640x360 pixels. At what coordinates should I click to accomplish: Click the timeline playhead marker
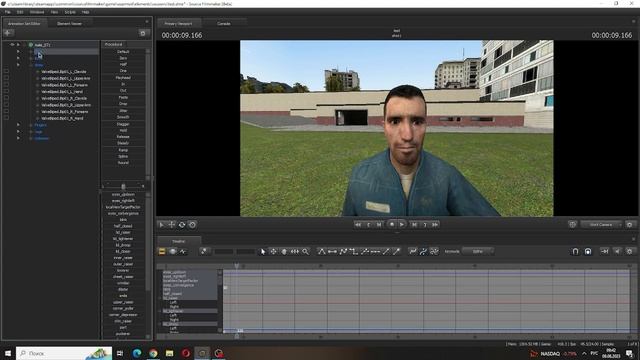tap(236, 266)
